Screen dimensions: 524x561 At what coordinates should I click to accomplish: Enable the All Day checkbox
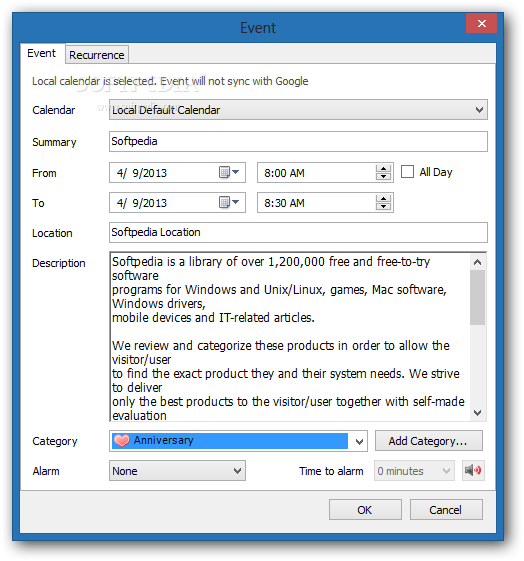tap(407, 172)
